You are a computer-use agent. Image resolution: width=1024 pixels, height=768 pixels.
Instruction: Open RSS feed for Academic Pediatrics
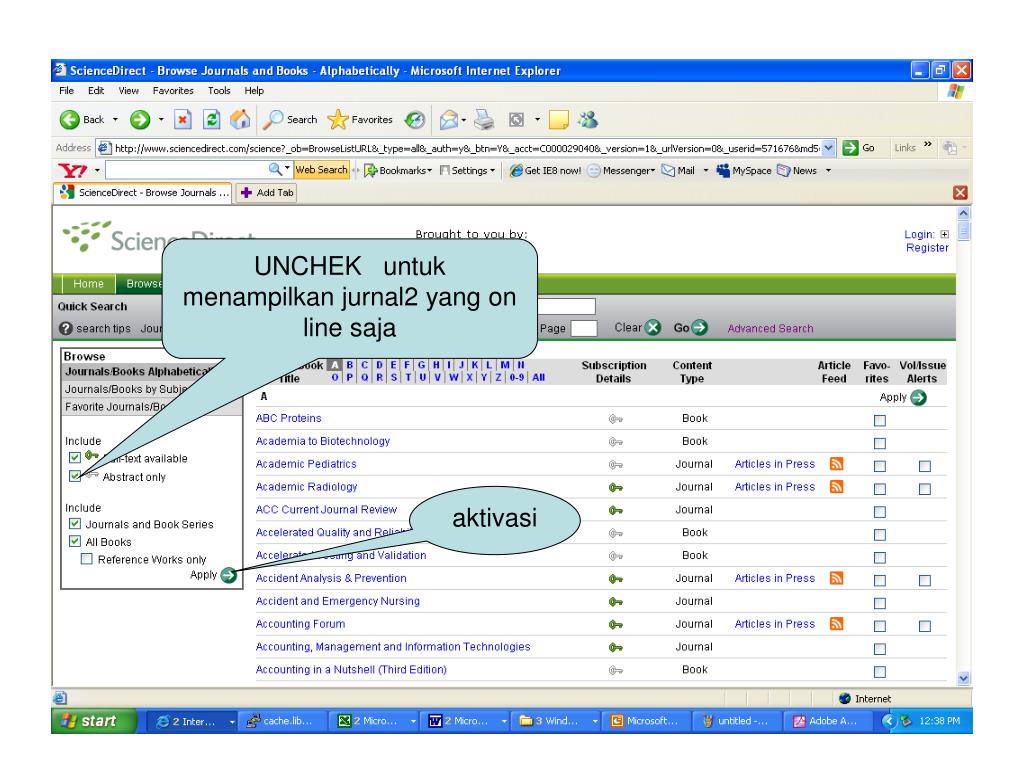(836, 464)
